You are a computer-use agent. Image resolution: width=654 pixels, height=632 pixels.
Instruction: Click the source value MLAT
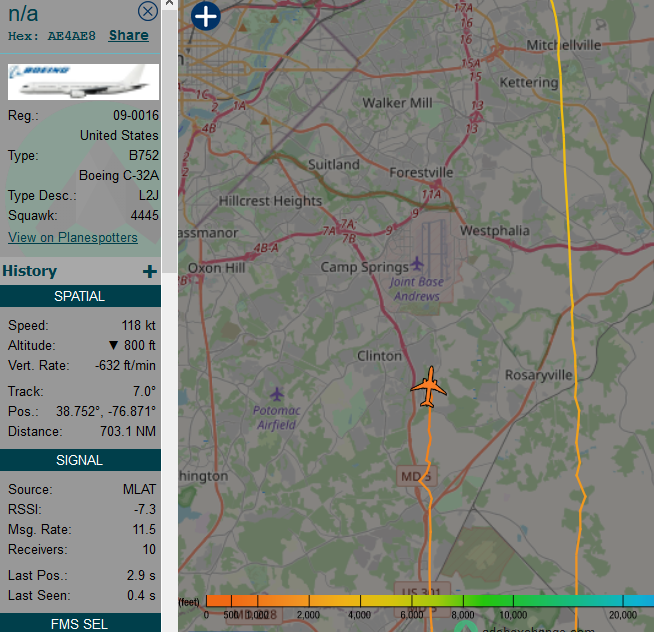click(139, 489)
